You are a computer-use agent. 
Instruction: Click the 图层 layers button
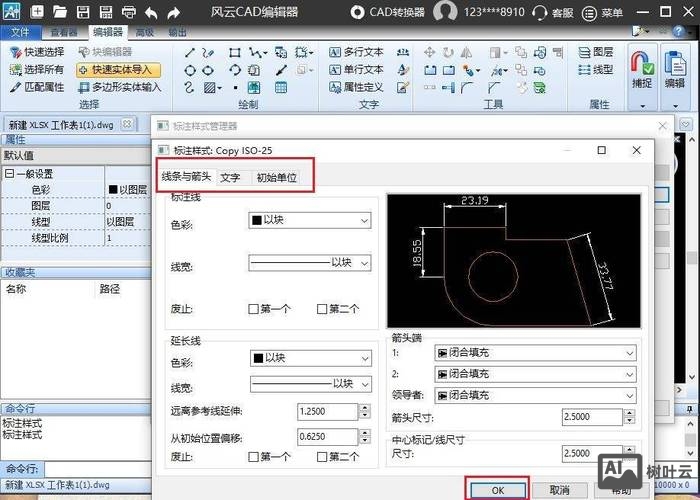point(596,52)
